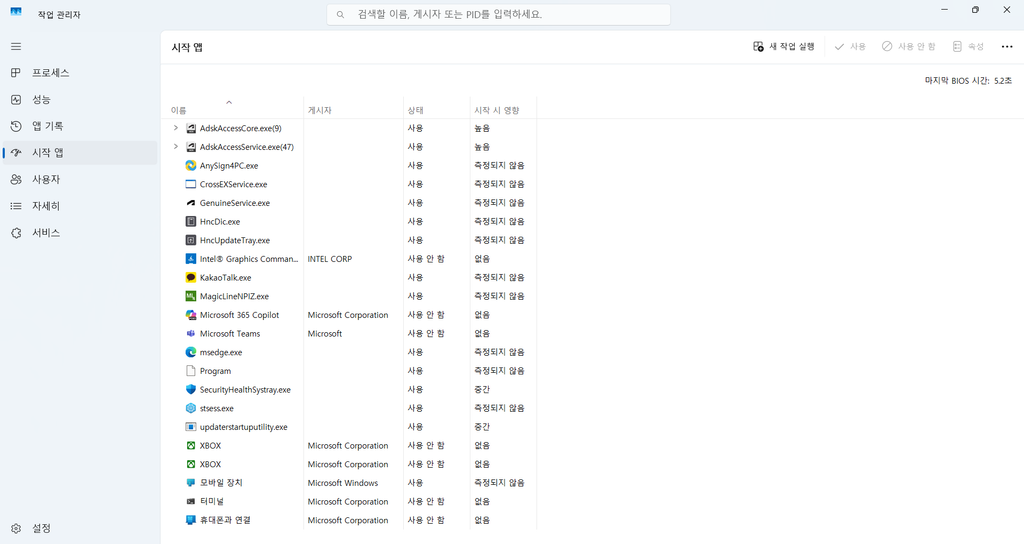Click the CrossEXService.exe icon
The image size is (1024, 544).
click(191, 184)
